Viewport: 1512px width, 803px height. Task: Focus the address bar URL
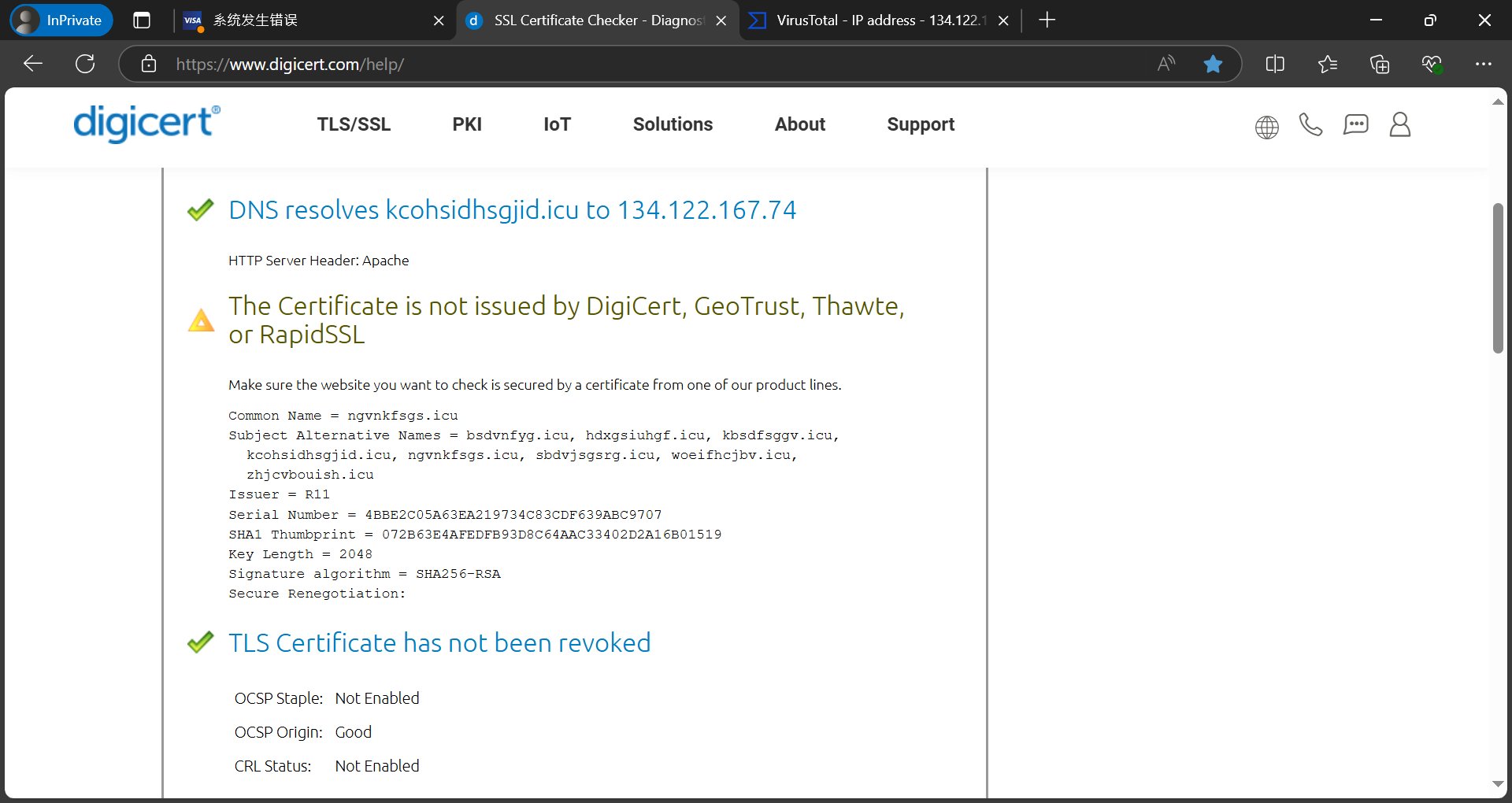290,65
